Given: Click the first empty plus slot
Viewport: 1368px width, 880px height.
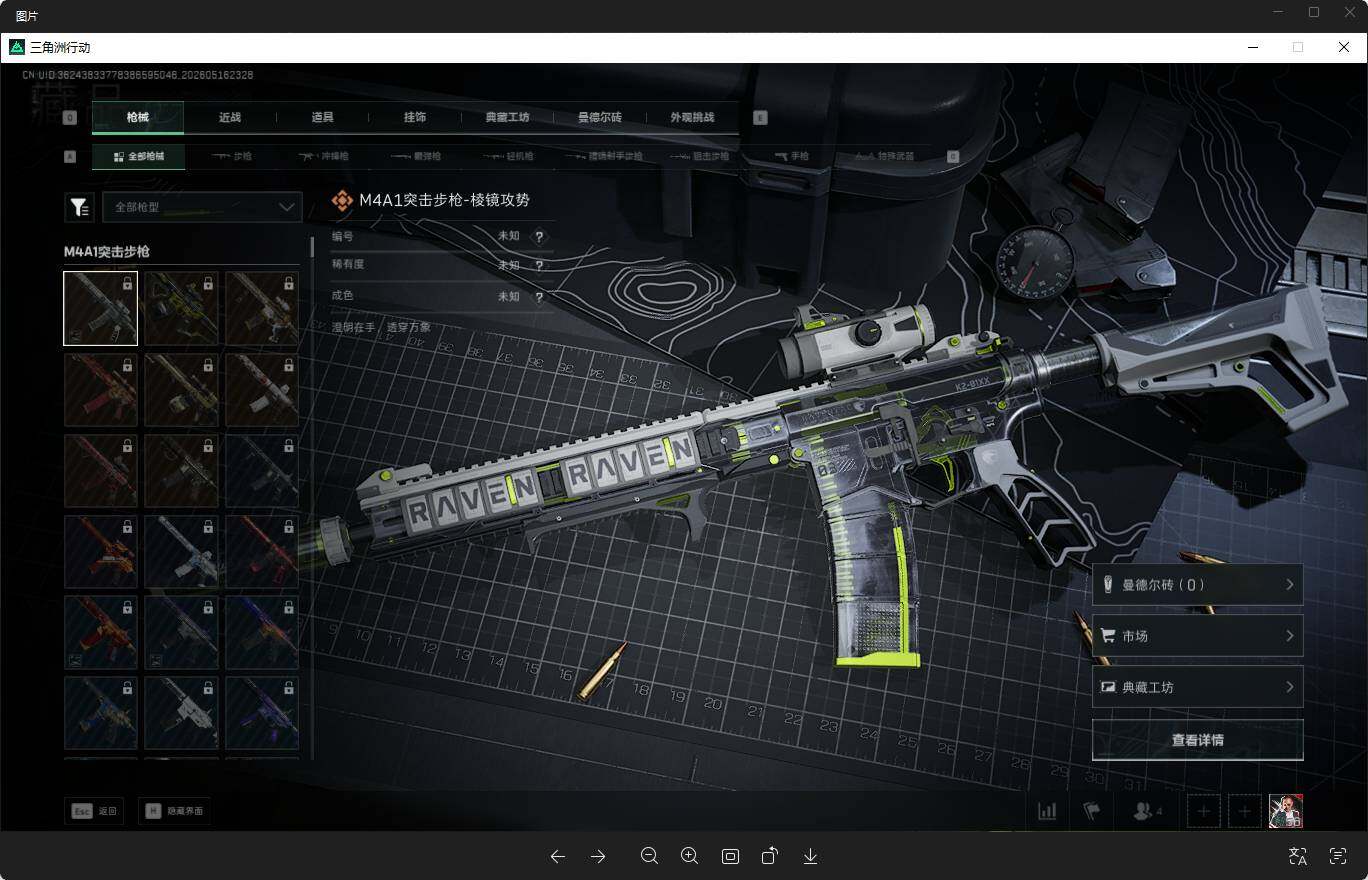Looking at the screenshot, I should (x=1204, y=811).
